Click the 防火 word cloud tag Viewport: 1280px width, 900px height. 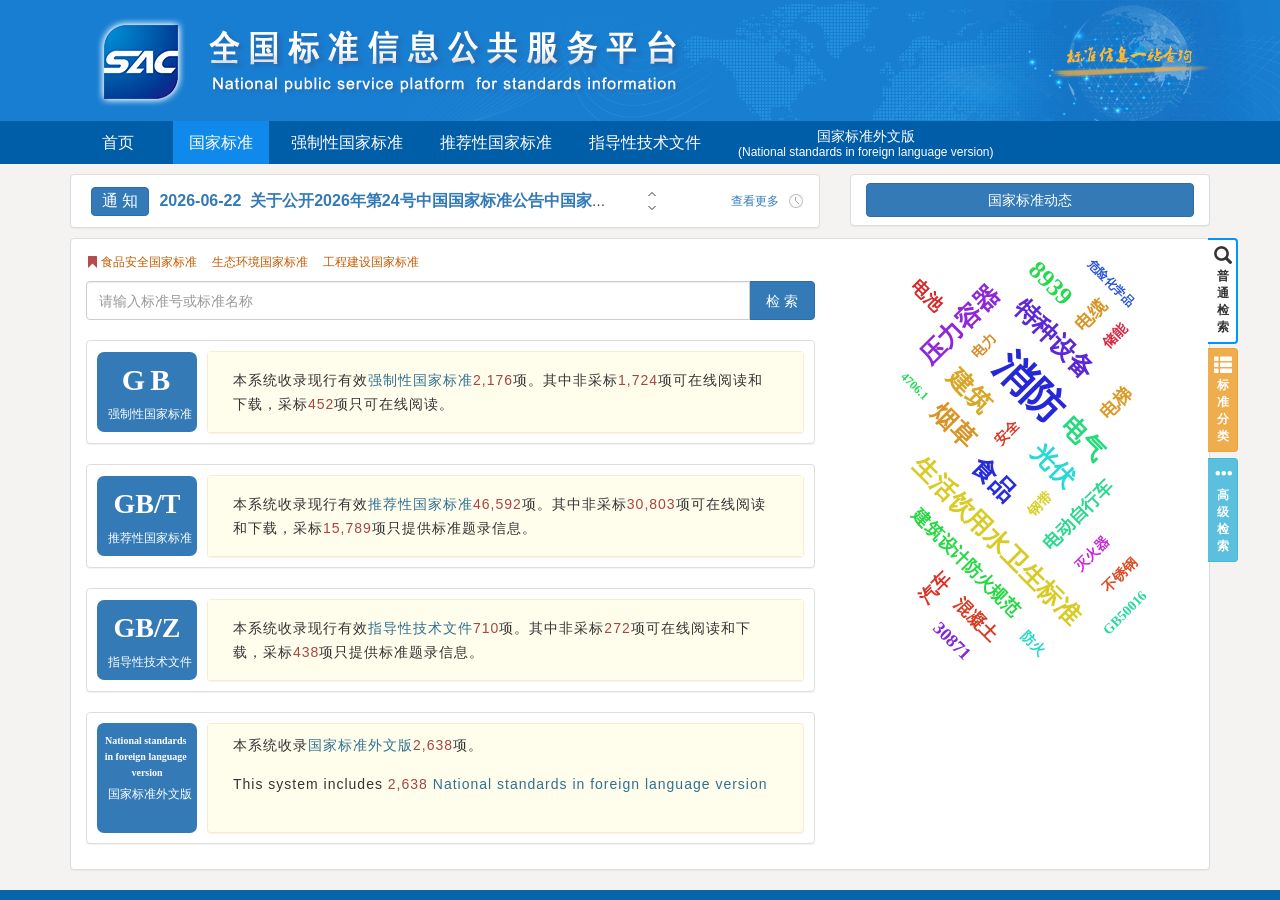click(x=1032, y=643)
